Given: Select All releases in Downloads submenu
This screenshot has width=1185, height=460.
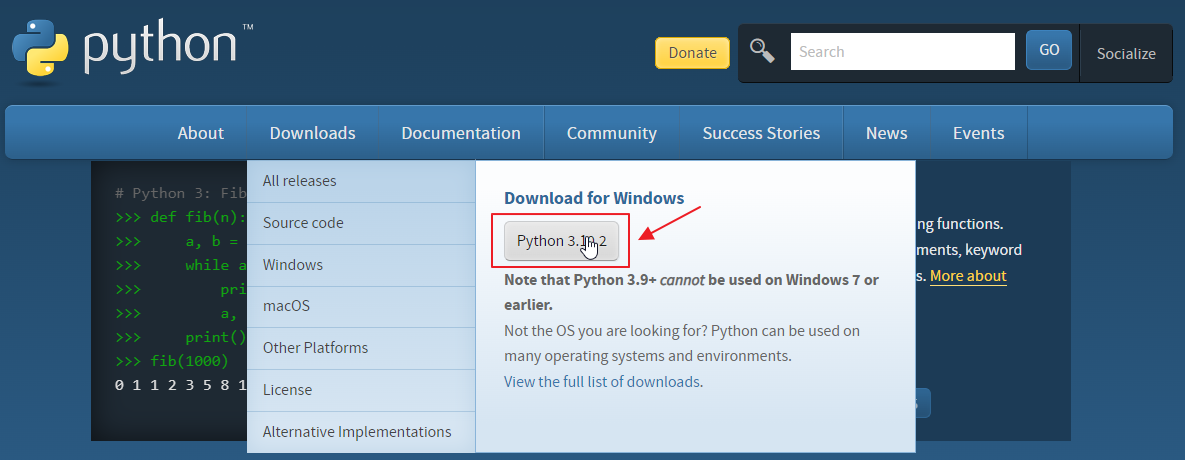Looking at the screenshot, I should [x=361, y=181].
